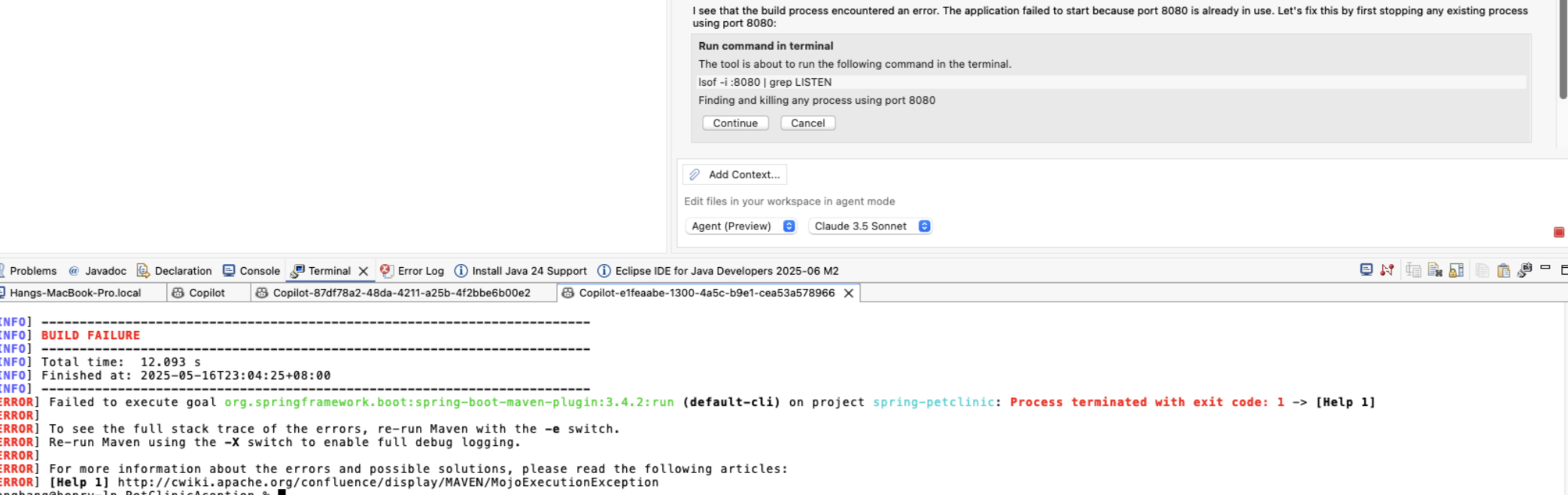Image resolution: width=1568 pixels, height=495 pixels.
Task: Open a new terminal with the monitor icon
Action: point(1366,270)
